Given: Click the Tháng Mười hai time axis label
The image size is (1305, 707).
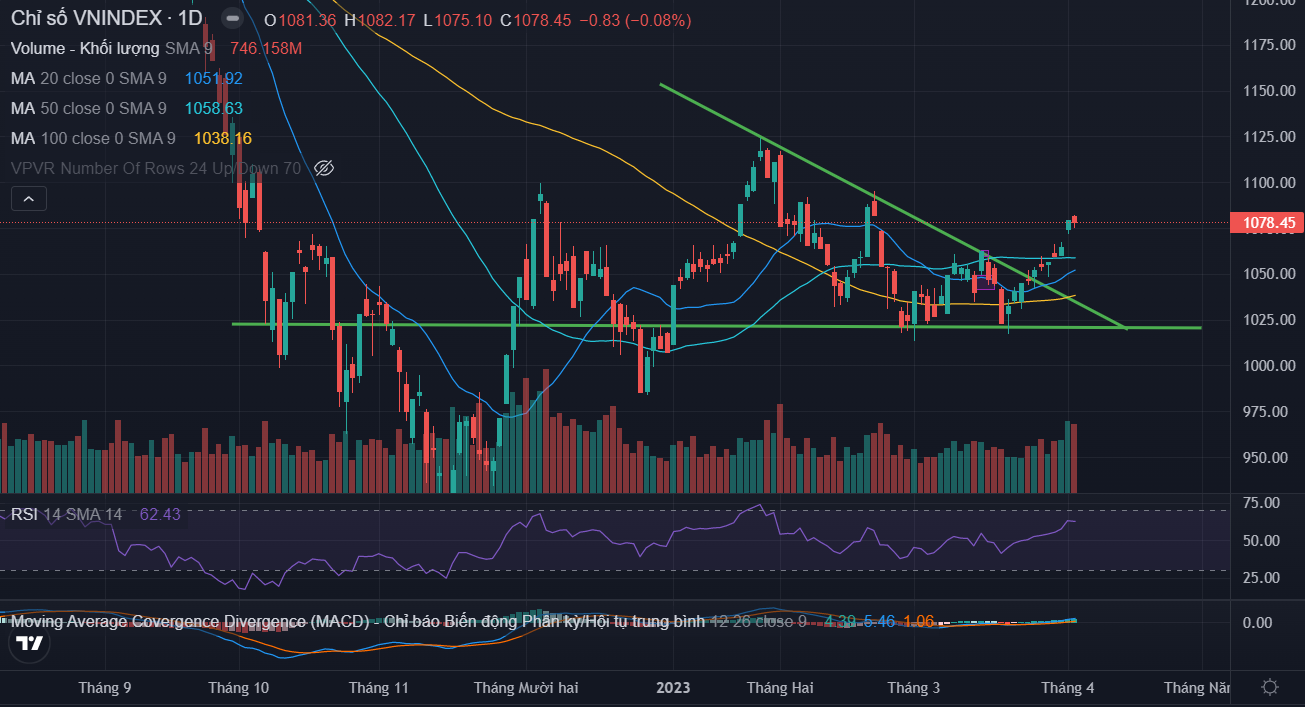Looking at the screenshot, I should (526, 688).
